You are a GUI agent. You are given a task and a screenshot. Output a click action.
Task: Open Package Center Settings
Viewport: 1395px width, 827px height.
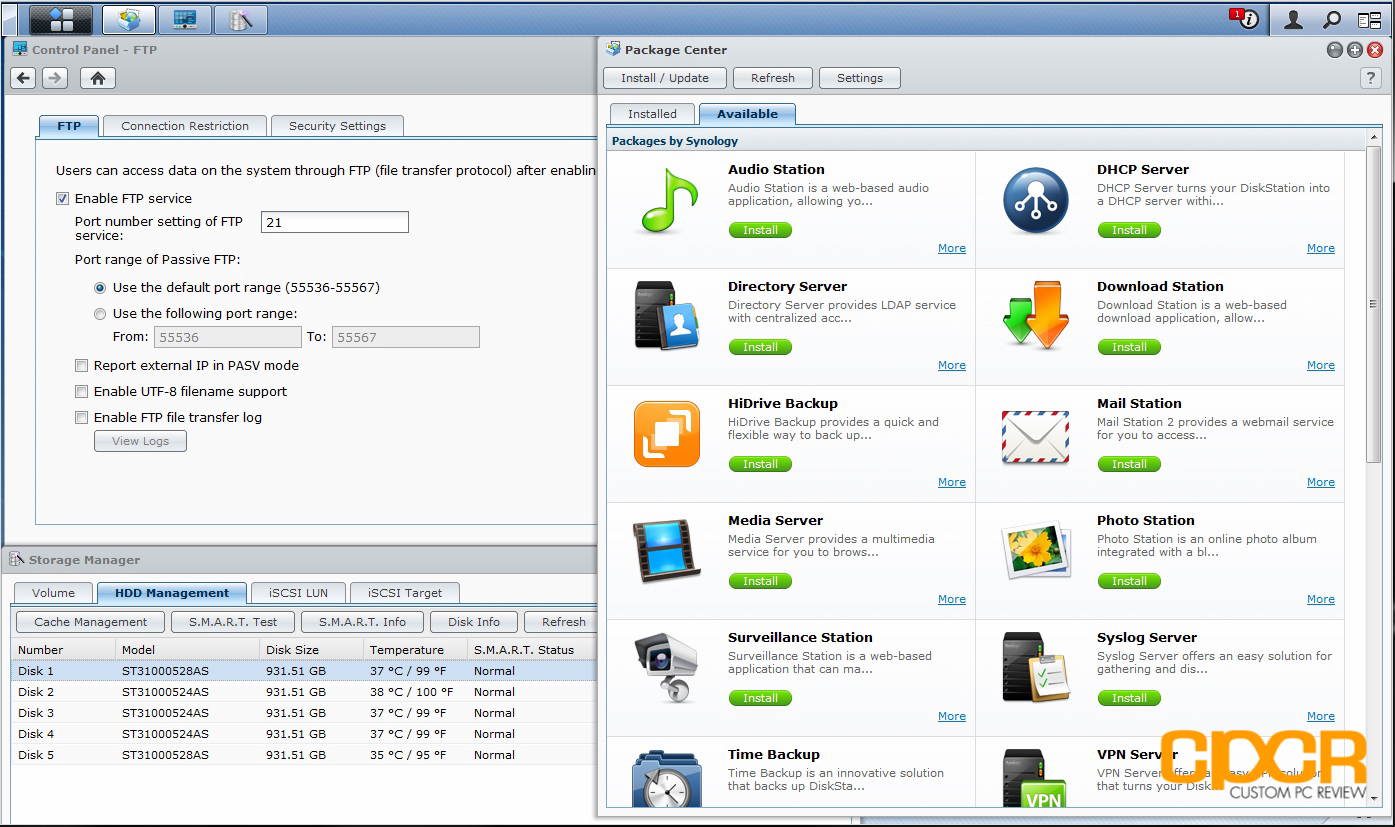860,78
